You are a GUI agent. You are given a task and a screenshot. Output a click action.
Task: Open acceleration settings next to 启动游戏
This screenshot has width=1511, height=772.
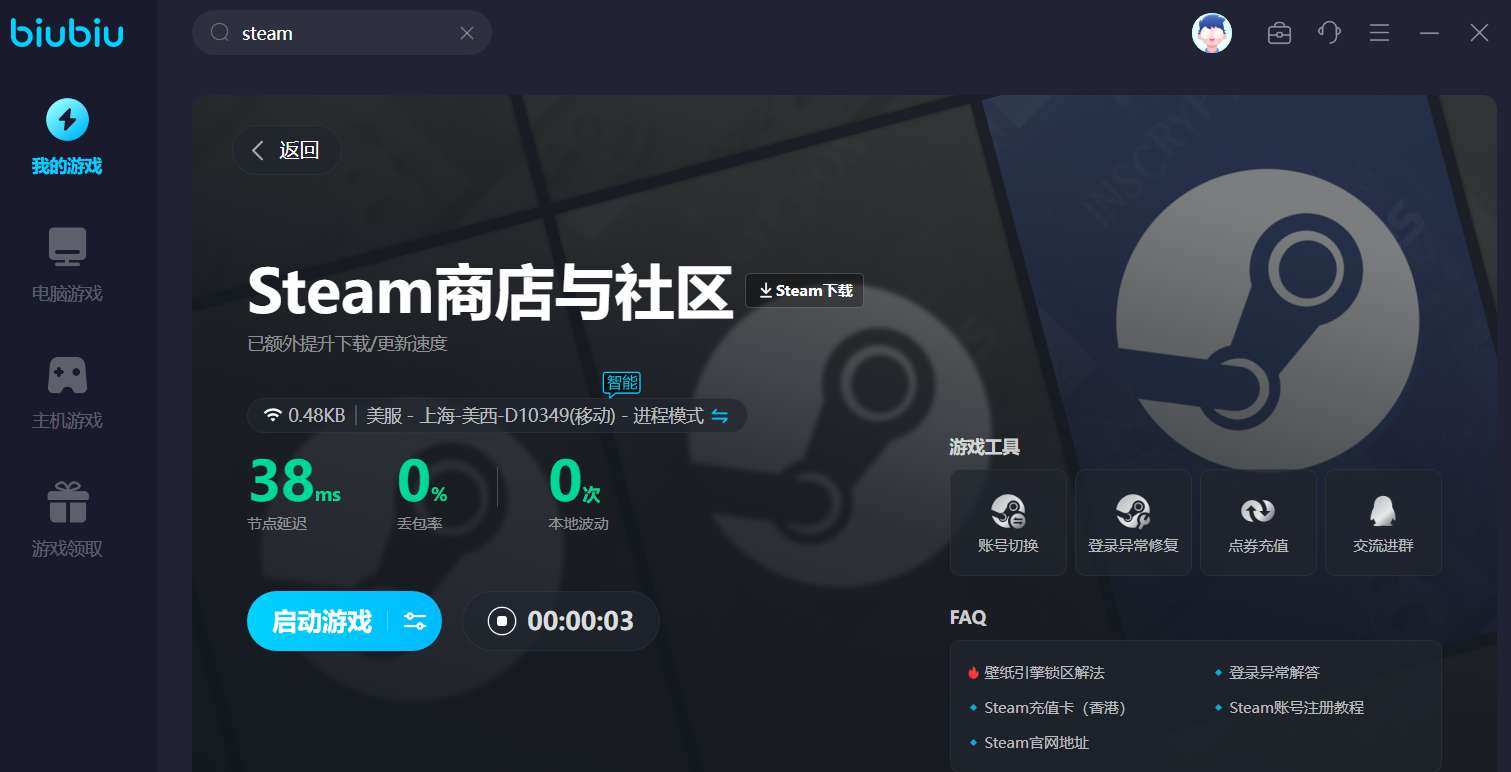415,621
